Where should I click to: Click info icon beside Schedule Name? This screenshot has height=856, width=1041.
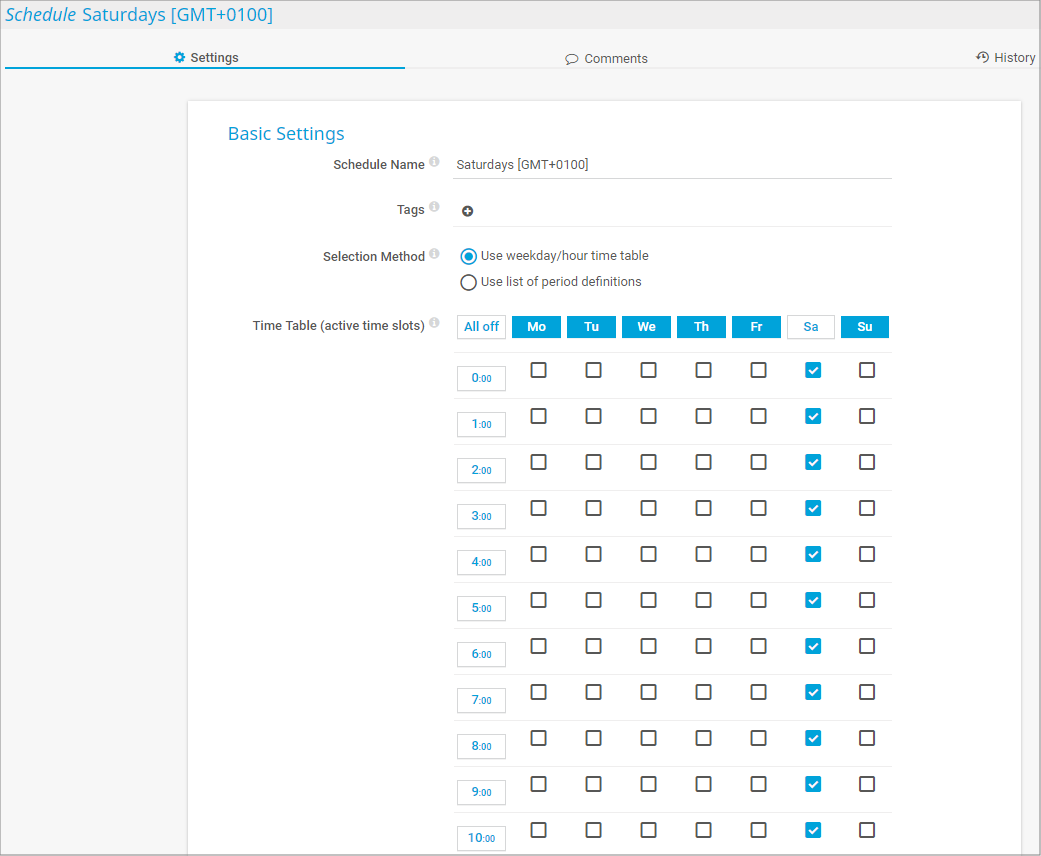click(434, 162)
